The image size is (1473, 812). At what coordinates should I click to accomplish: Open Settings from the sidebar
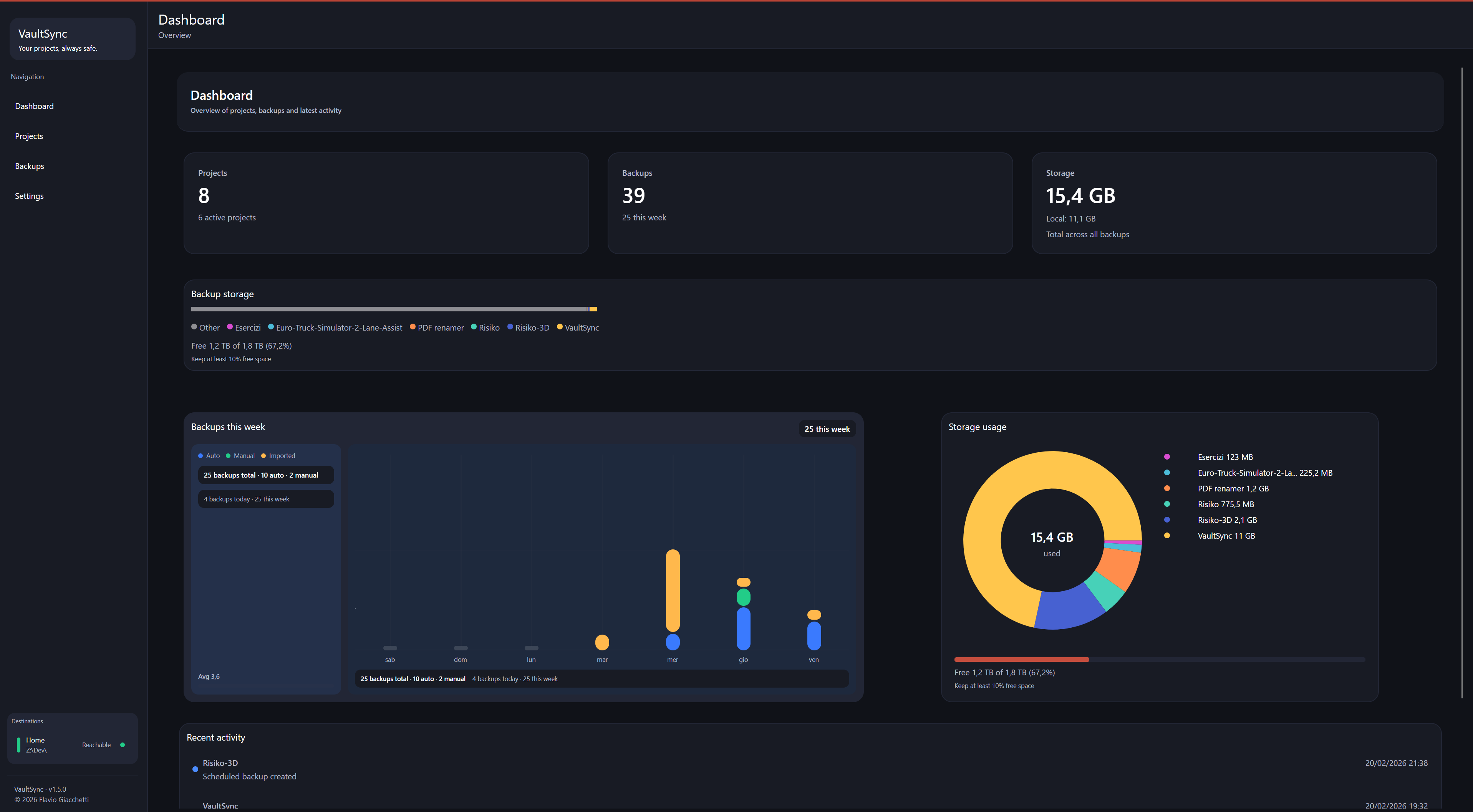click(x=29, y=196)
